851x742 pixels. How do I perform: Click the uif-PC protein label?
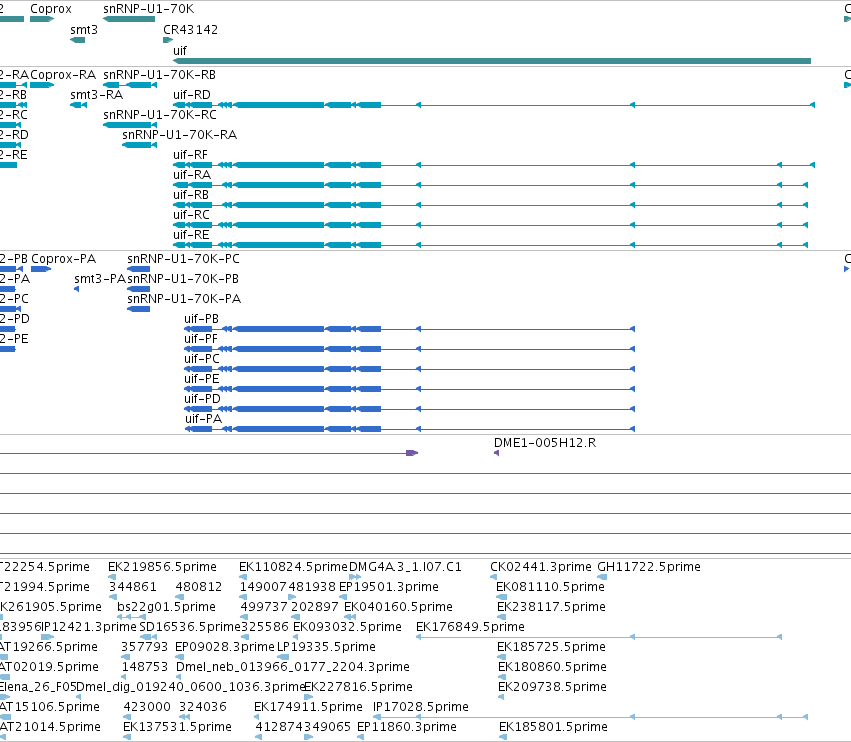pyautogui.click(x=202, y=359)
